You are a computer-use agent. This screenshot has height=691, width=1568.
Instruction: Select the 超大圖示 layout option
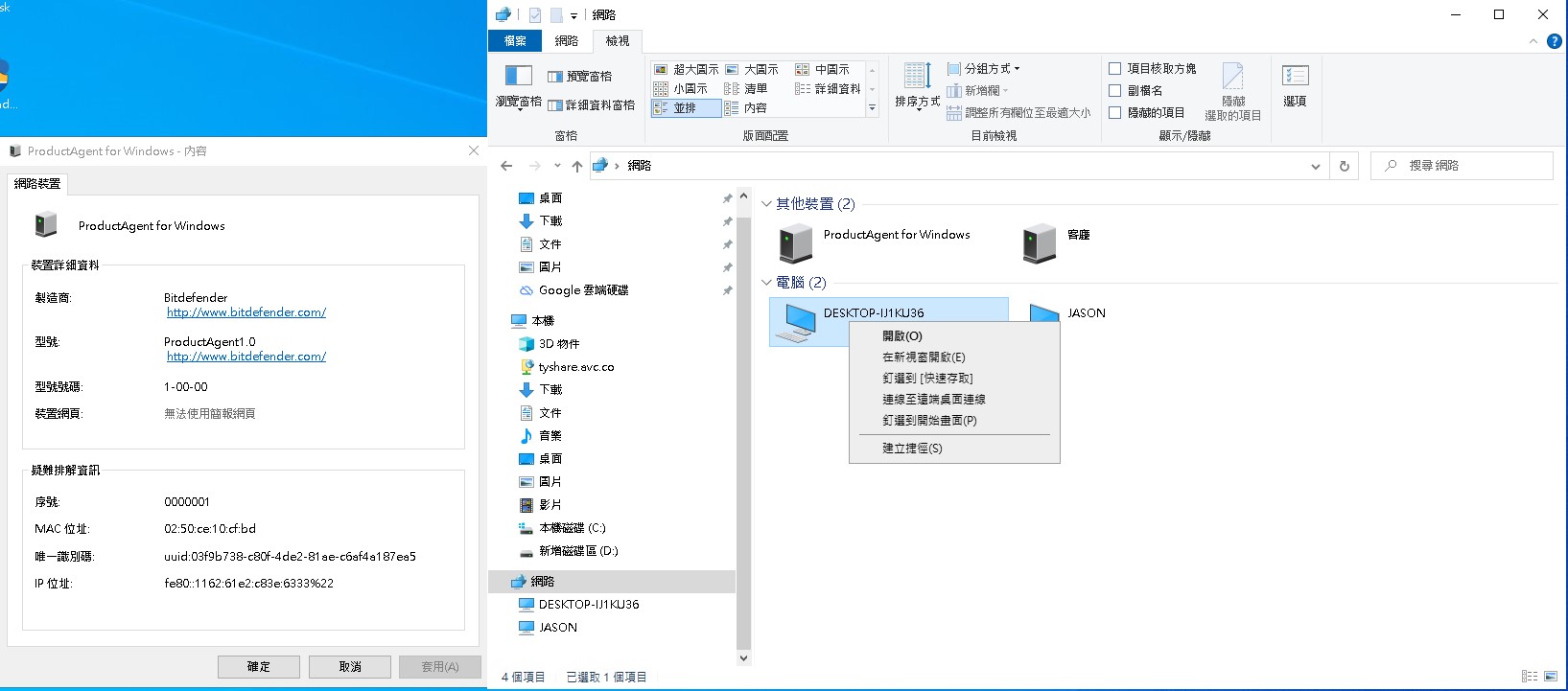point(686,69)
